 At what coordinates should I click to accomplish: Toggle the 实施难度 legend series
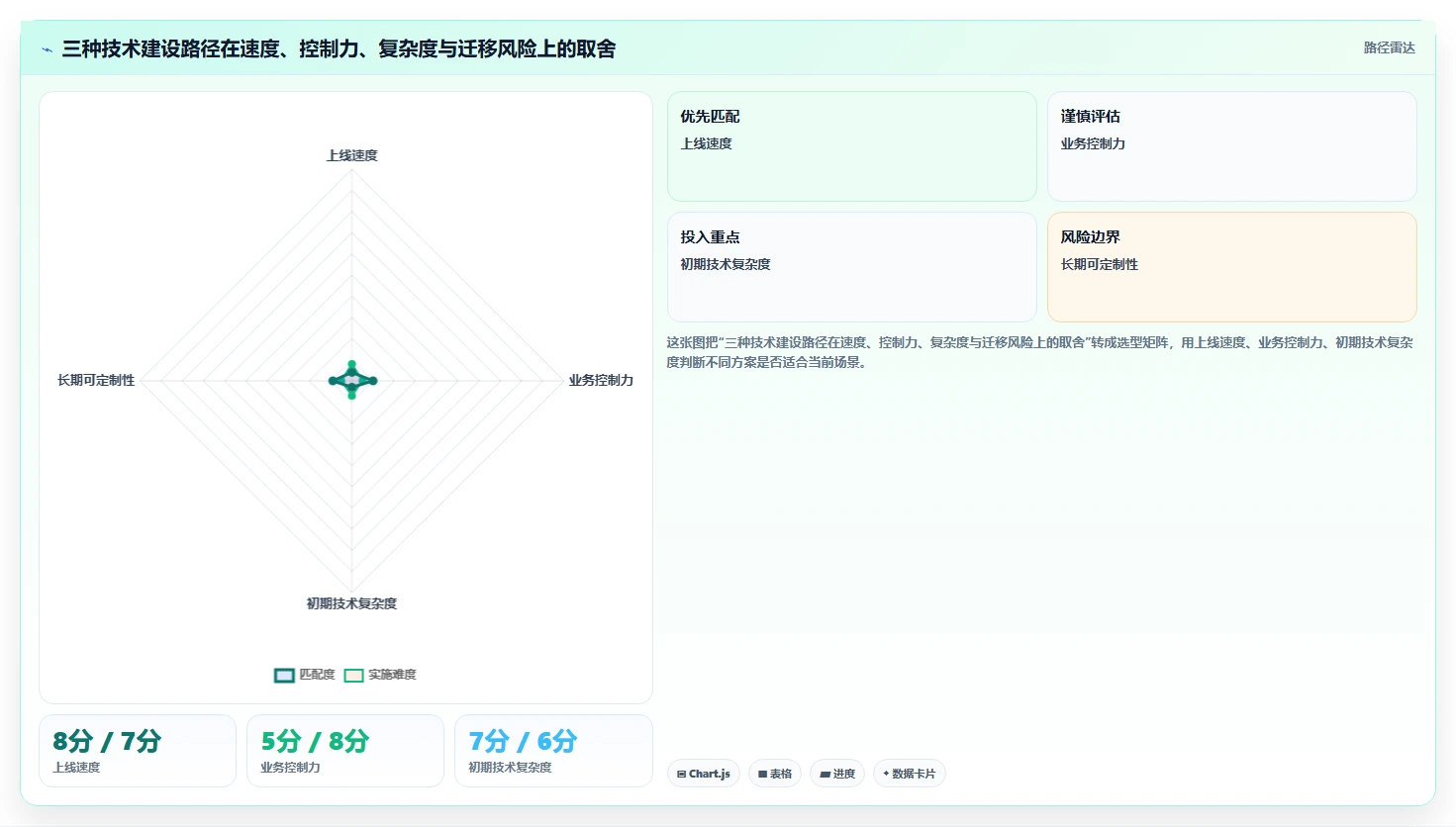(x=380, y=675)
